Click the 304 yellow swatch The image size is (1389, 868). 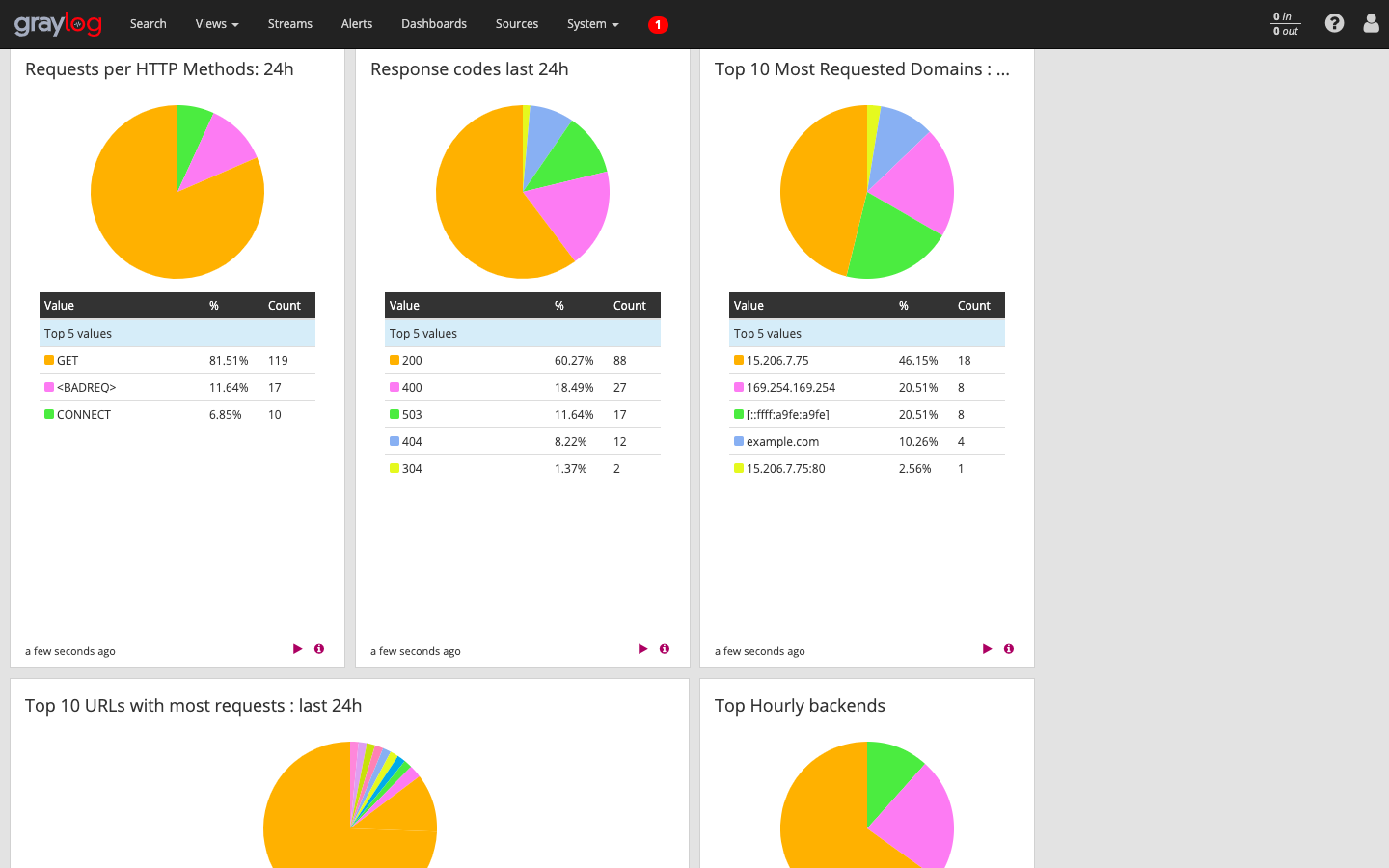(395, 468)
